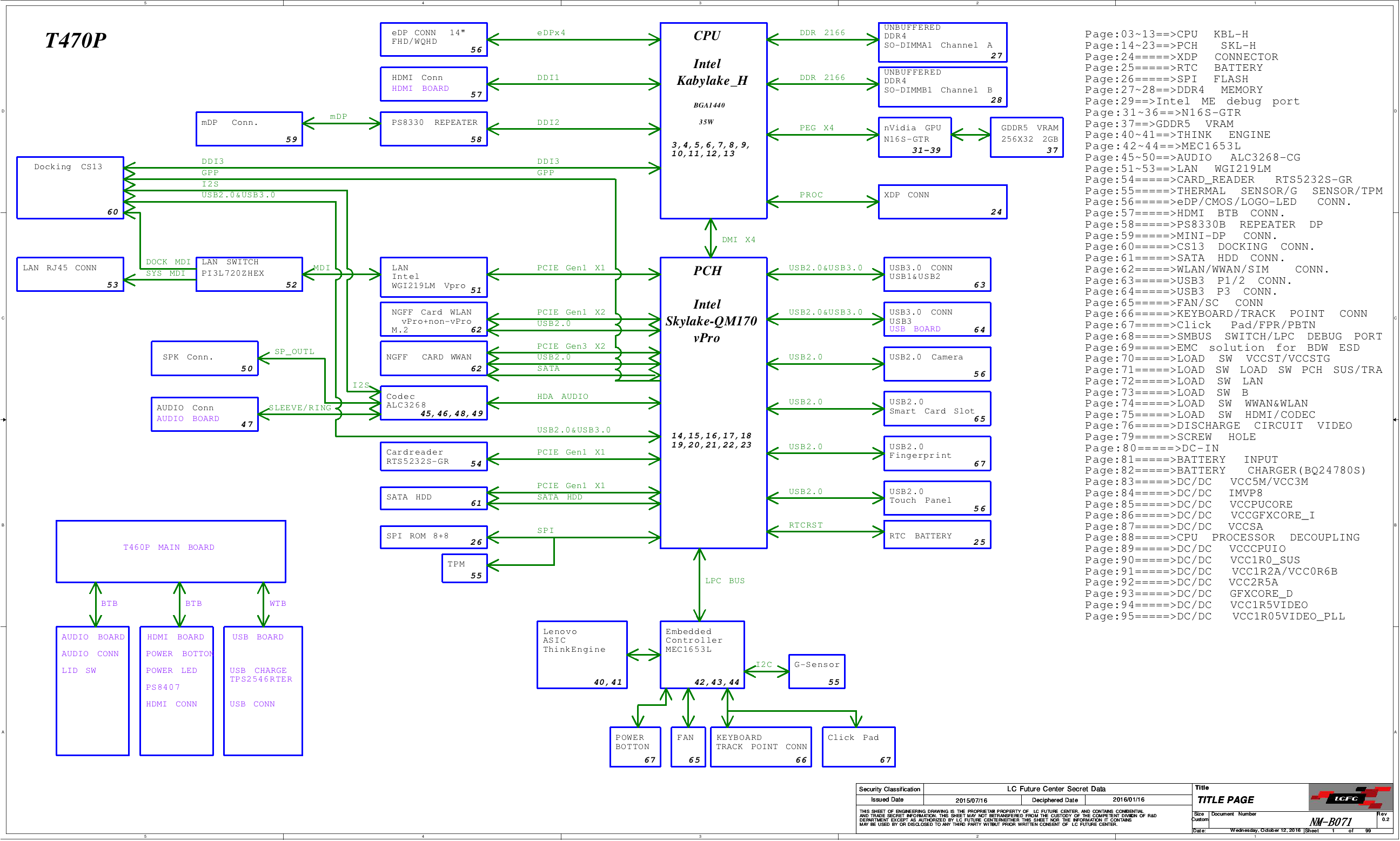1400x841 pixels.
Task: Click the Cardreader RTS5232S-GR block
Action: pos(433,456)
